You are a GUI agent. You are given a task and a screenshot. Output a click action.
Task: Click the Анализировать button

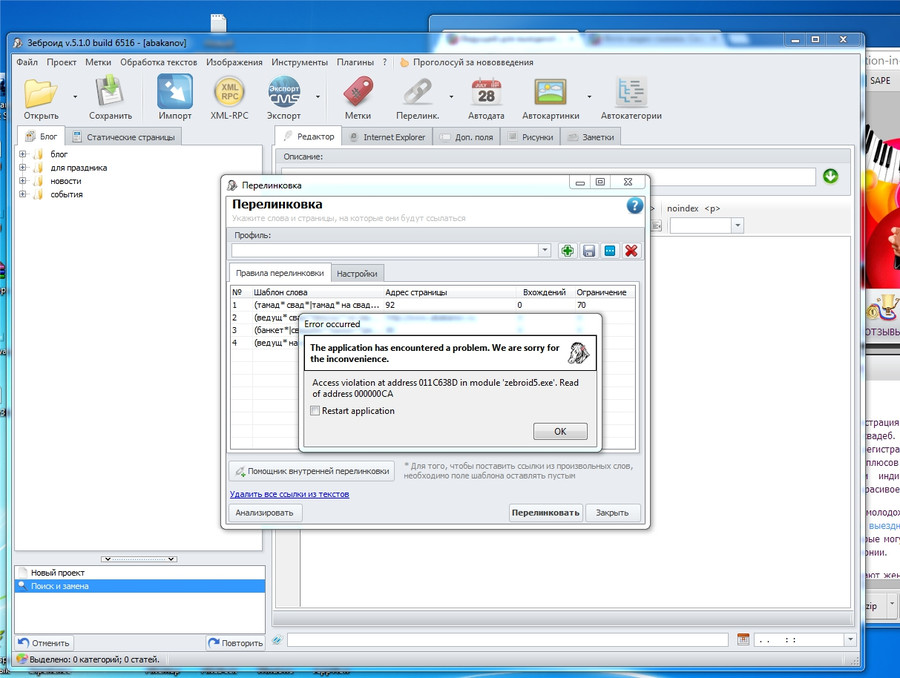[x=265, y=513]
